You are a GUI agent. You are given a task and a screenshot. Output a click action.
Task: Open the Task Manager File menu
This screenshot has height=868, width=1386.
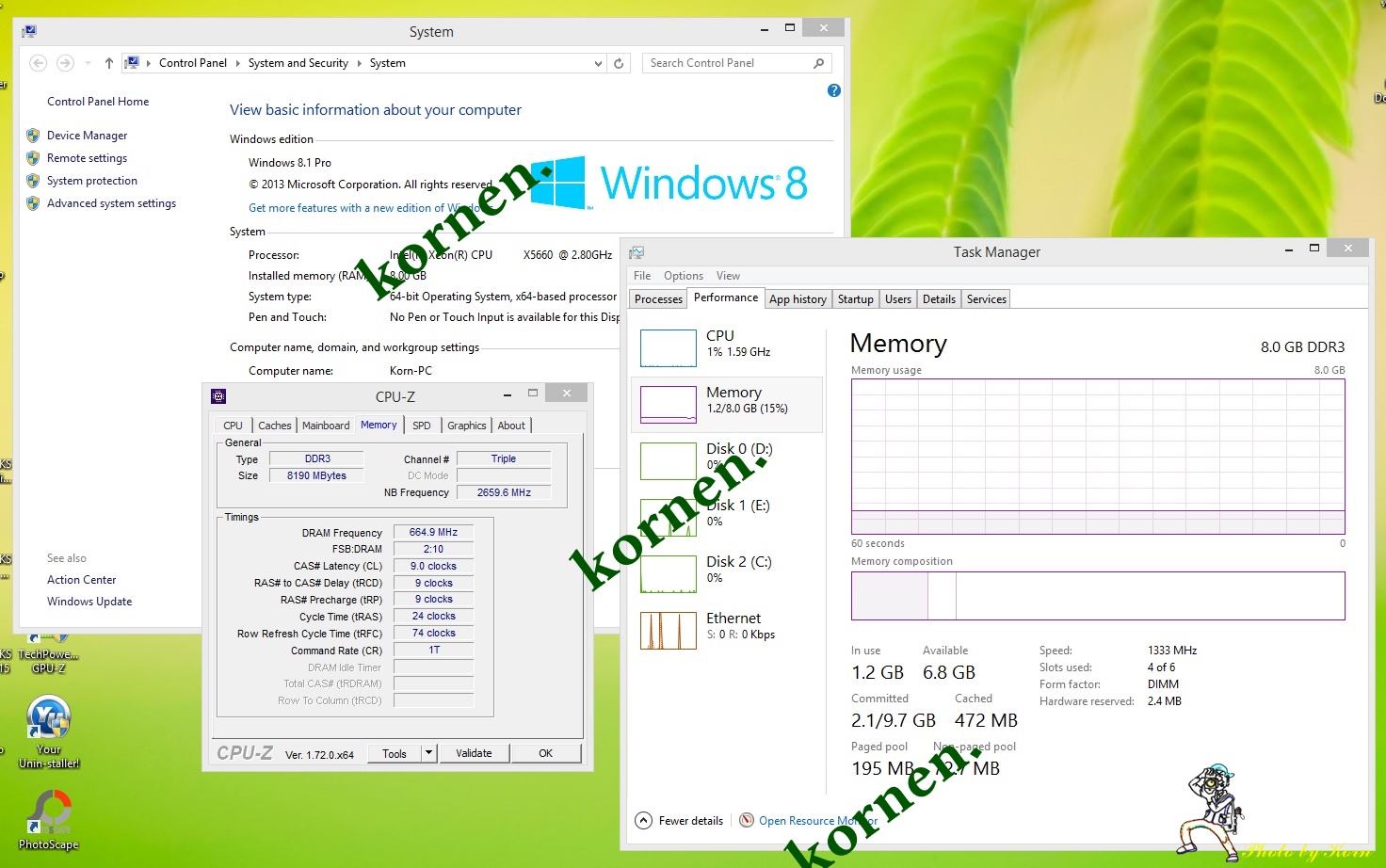[x=642, y=276]
